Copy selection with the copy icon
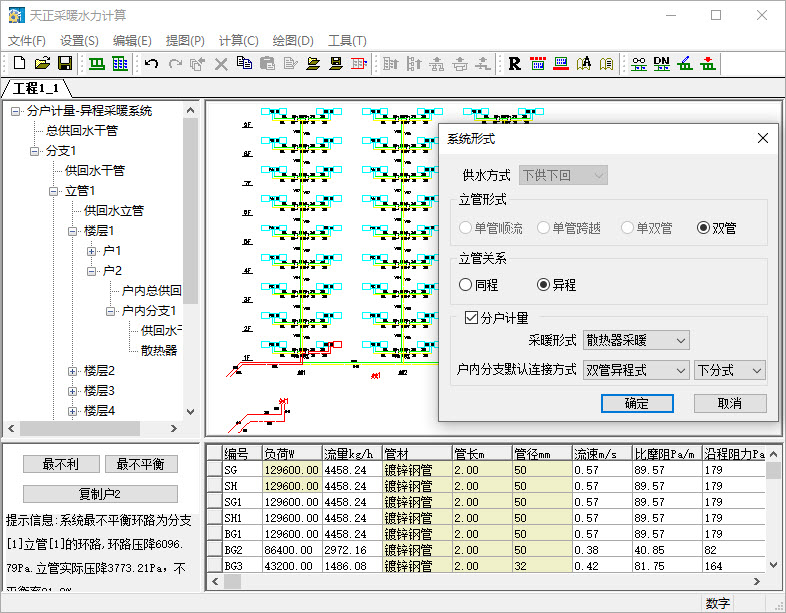 244,63
